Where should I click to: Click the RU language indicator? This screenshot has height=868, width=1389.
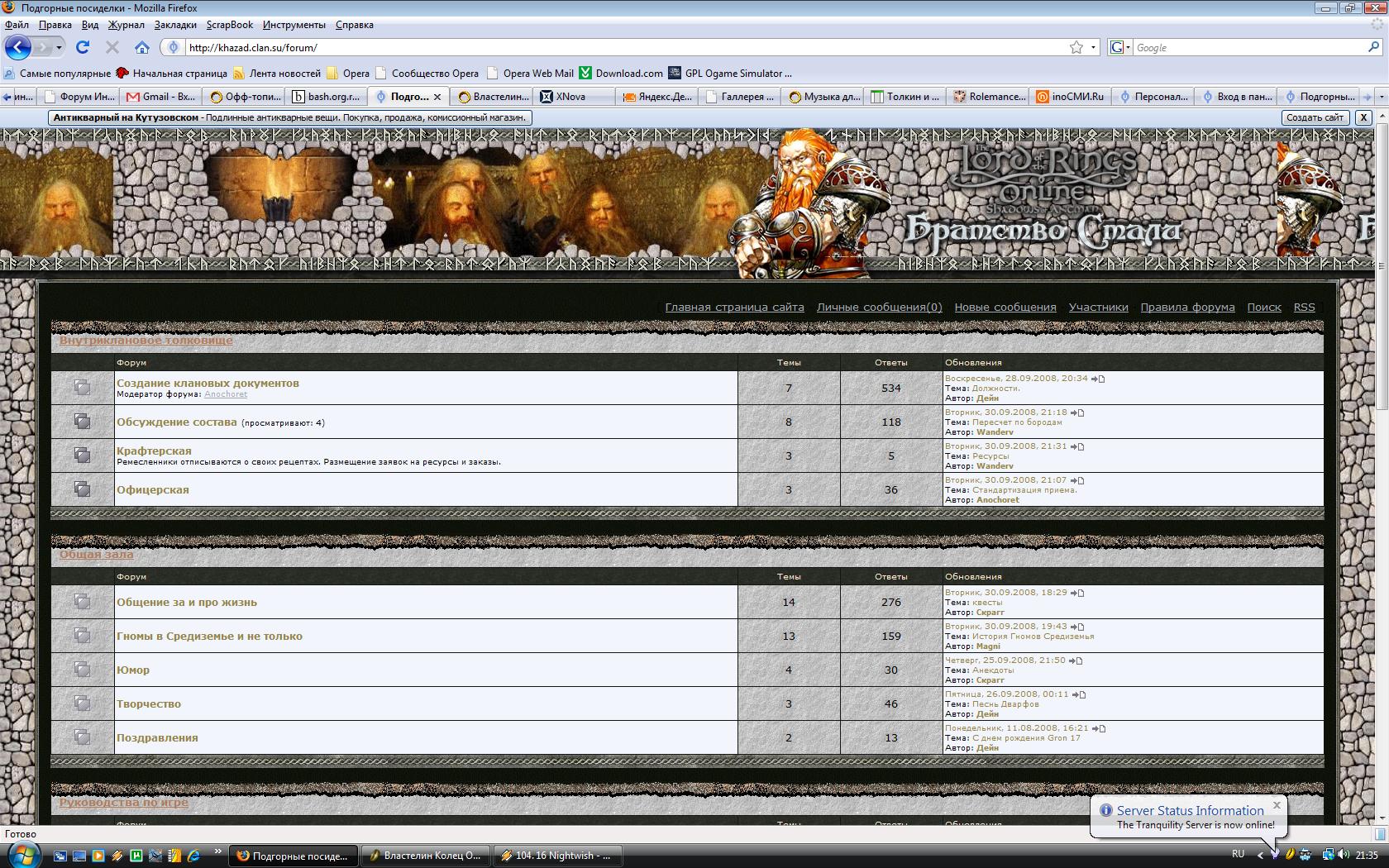click(1238, 854)
